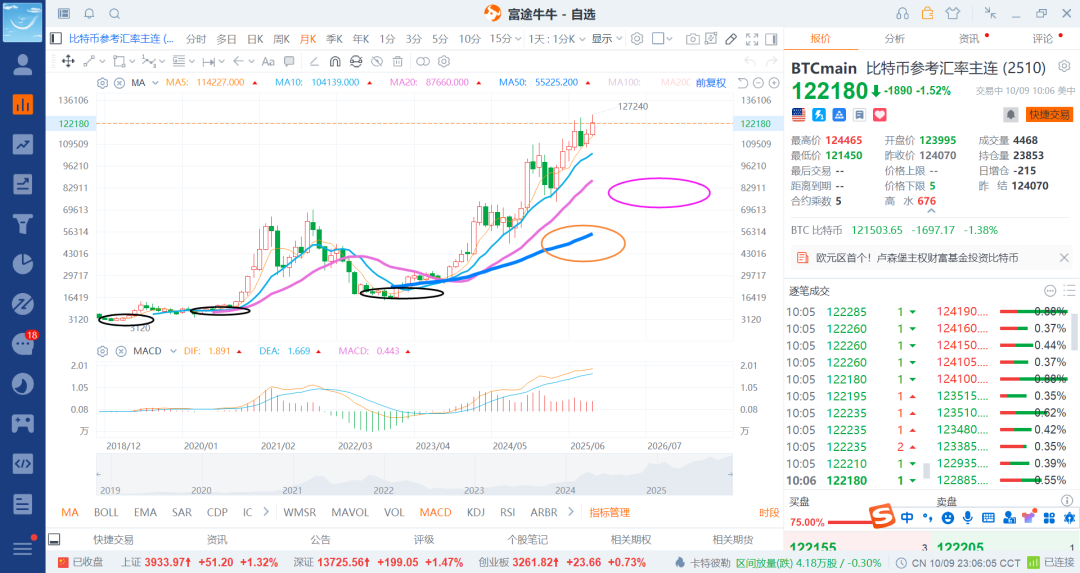Enable the magnet snap tool
Image resolution: width=1080 pixels, height=573 pixels.
[335, 61]
